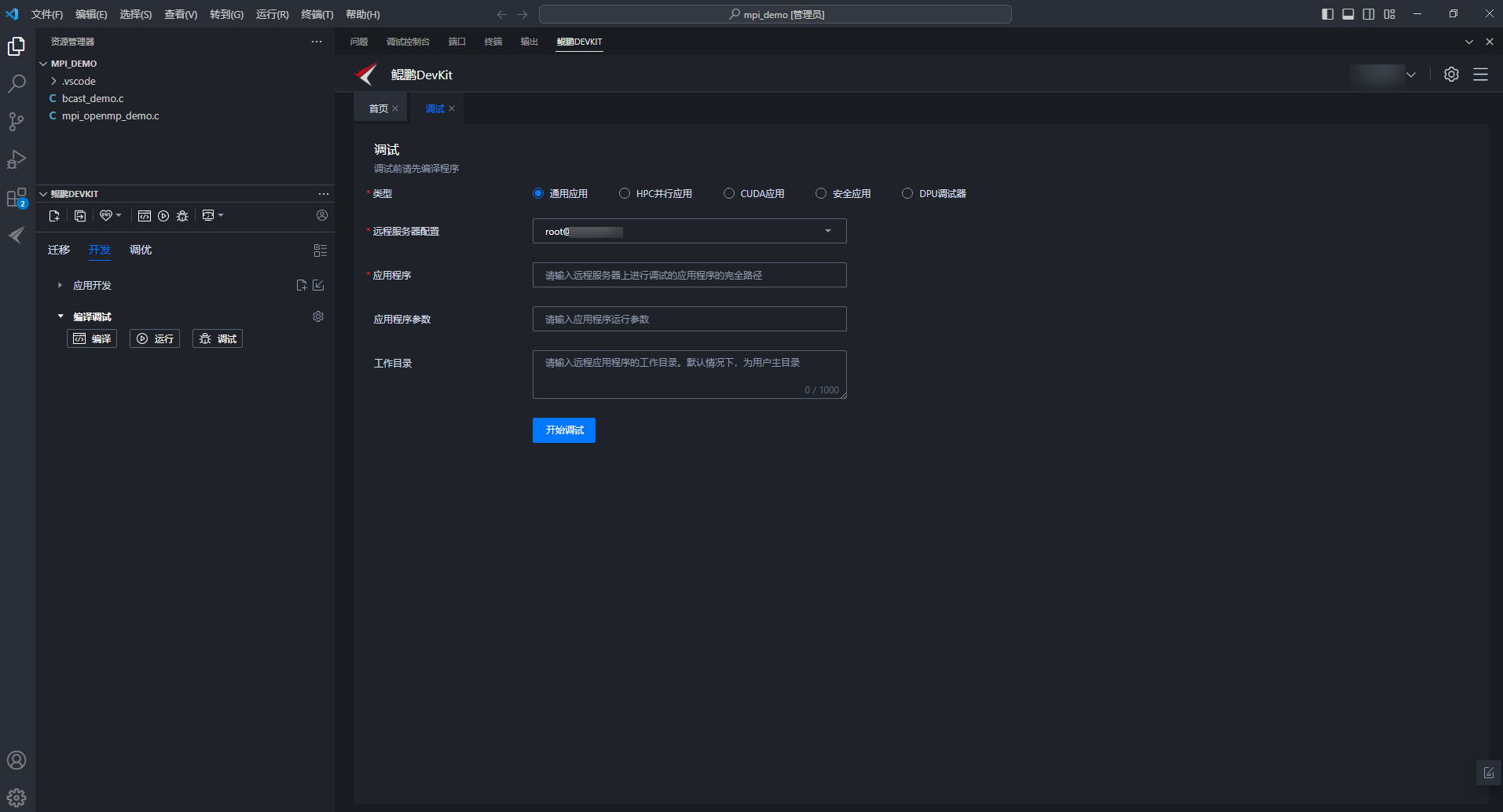The width and height of the screenshot is (1503, 812).
Task: Open mpi_openmp_demo.c in explorer
Action: click(x=110, y=115)
